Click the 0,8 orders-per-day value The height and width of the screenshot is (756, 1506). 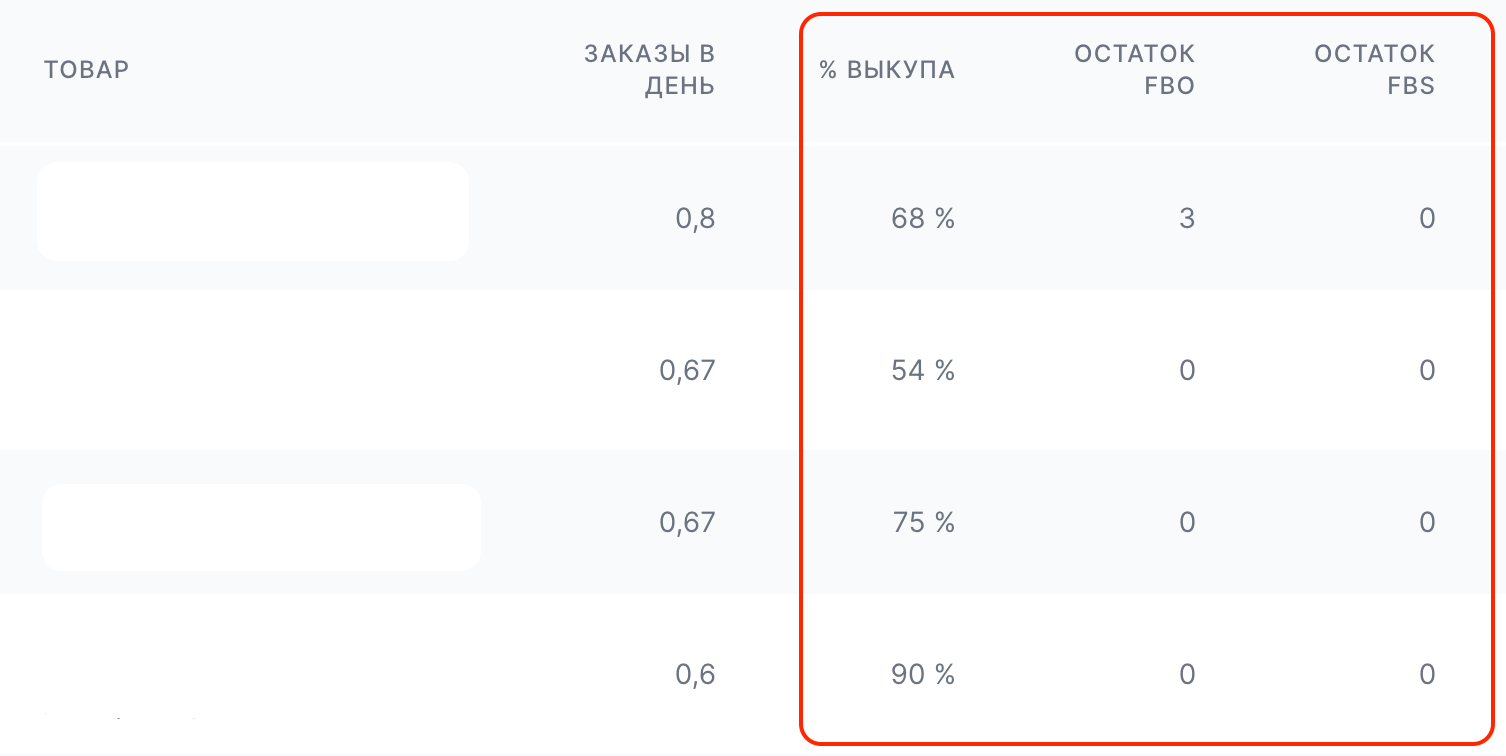tap(695, 219)
